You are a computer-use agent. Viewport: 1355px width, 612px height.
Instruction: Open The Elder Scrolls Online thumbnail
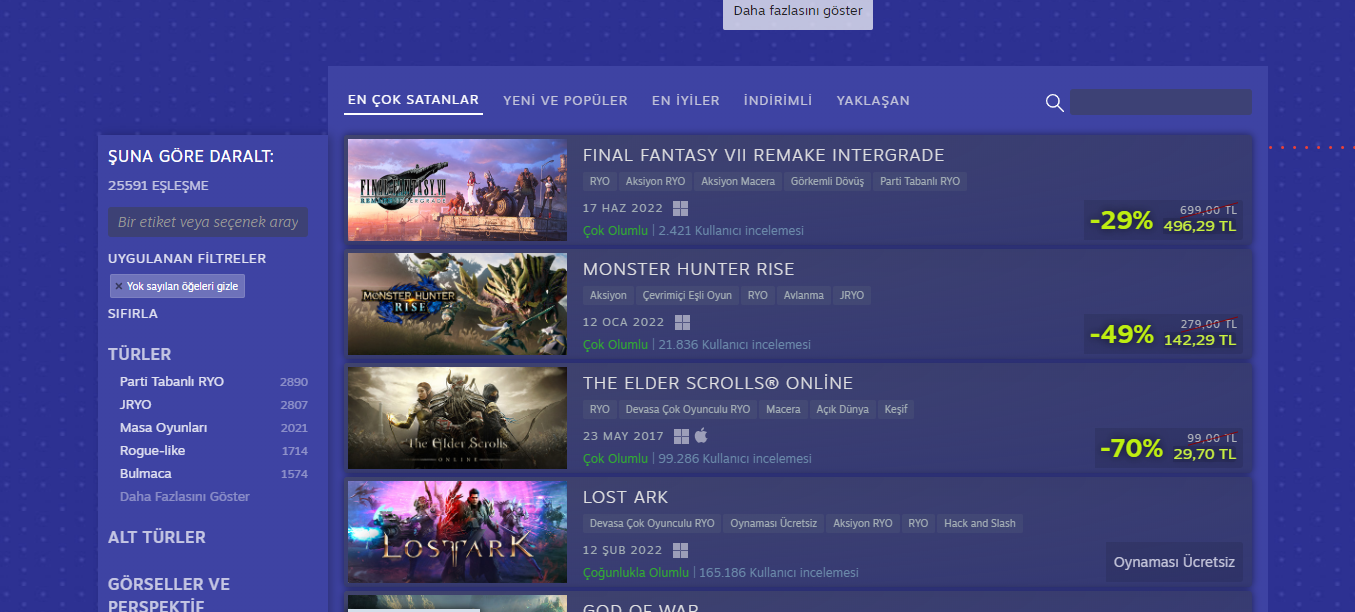(x=458, y=418)
